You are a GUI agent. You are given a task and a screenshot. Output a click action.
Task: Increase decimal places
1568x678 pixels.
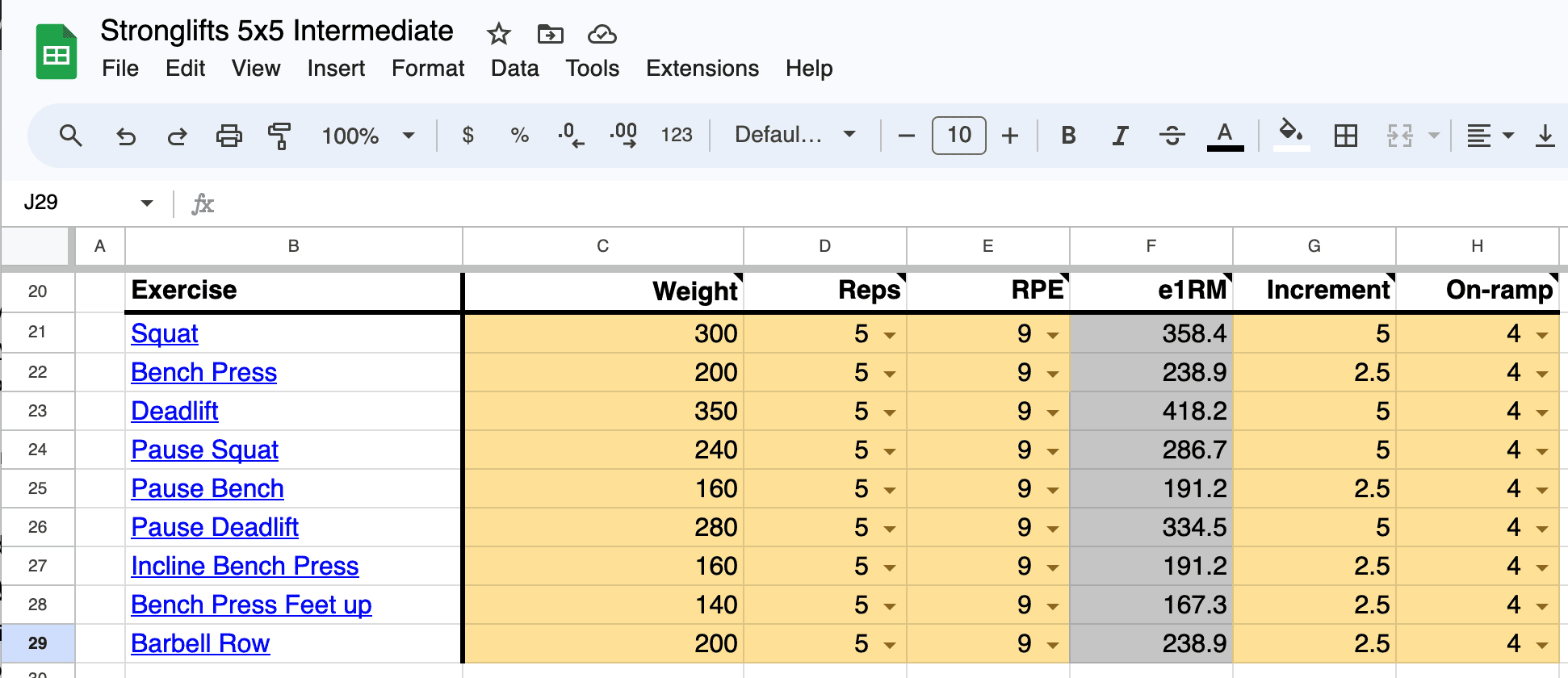point(623,136)
